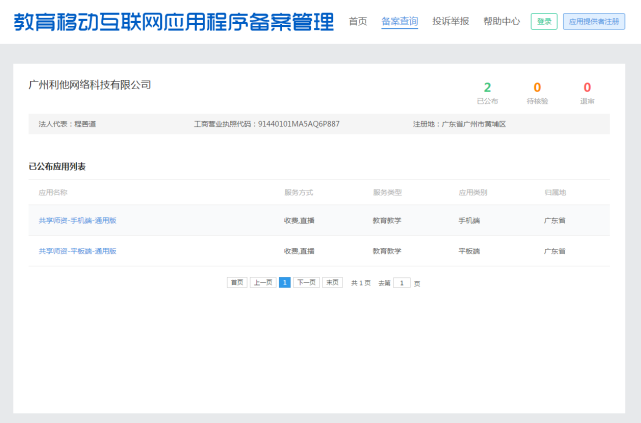The height and width of the screenshot is (423, 641).
Task: Click the 上一页 pagination button
Action: pos(263,282)
